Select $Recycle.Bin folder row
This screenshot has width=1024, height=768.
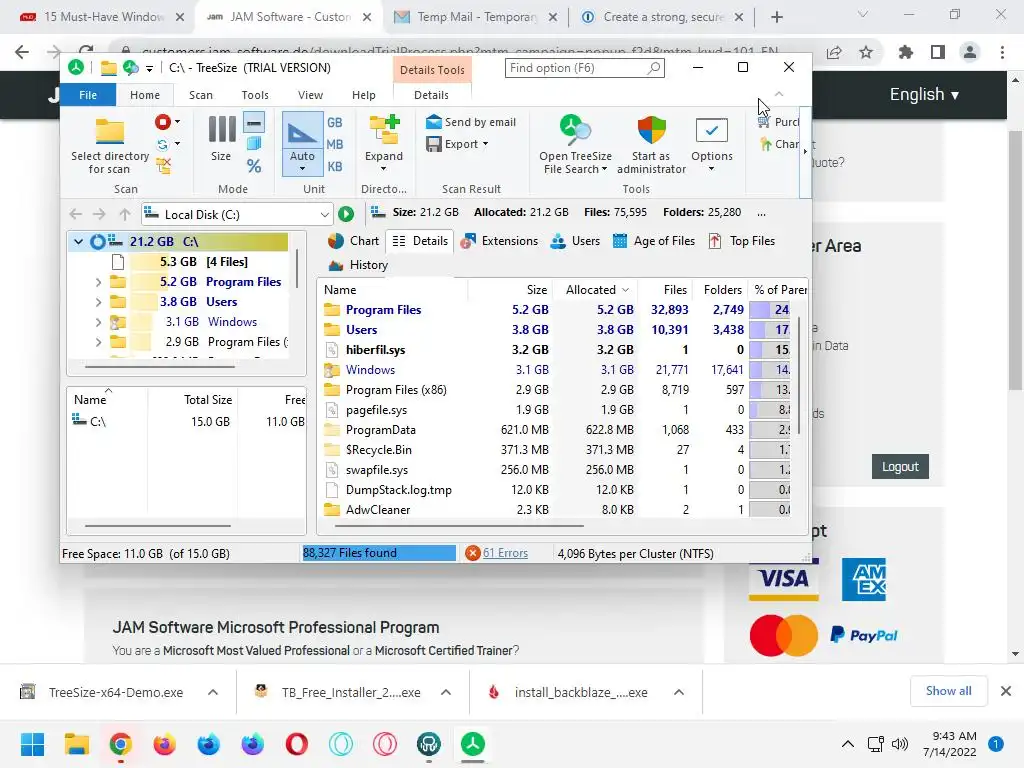(x=556, y=450)
